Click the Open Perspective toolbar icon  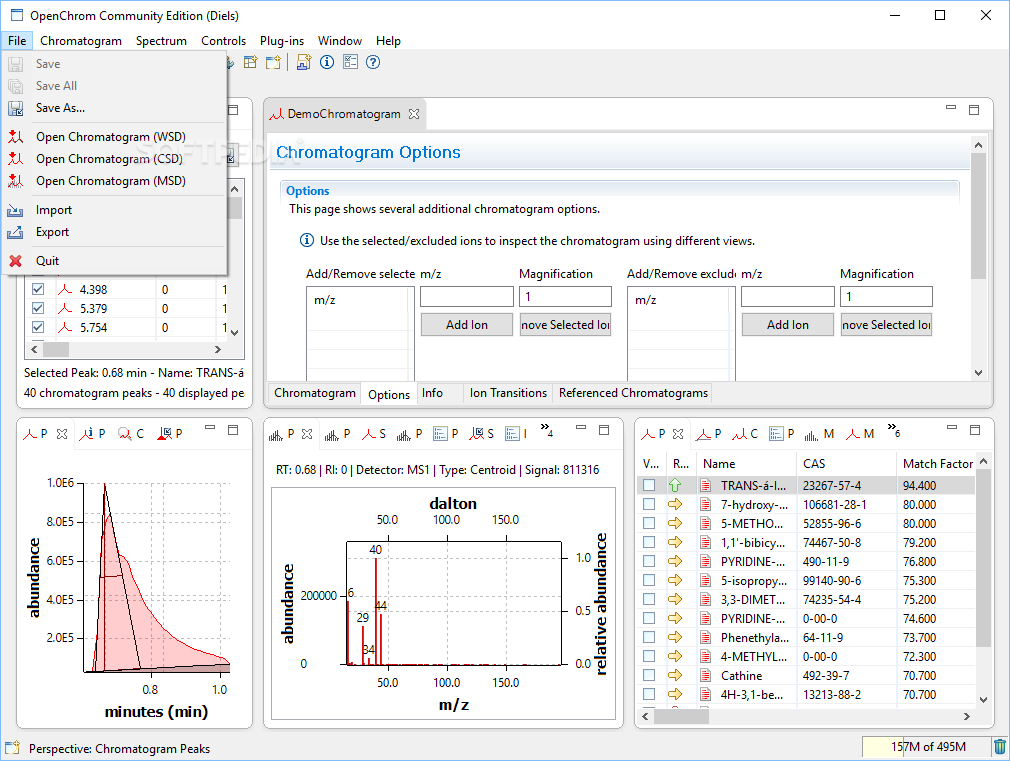[x=273, y=63]
